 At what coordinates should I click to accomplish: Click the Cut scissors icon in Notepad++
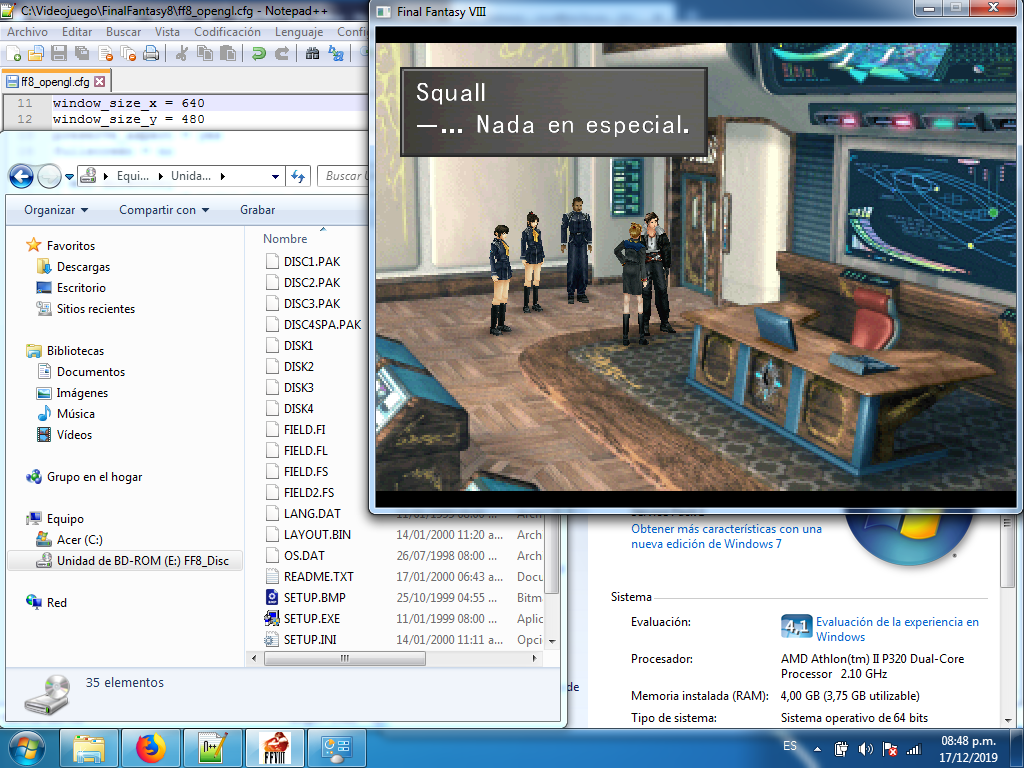click(x=182, y=54)
